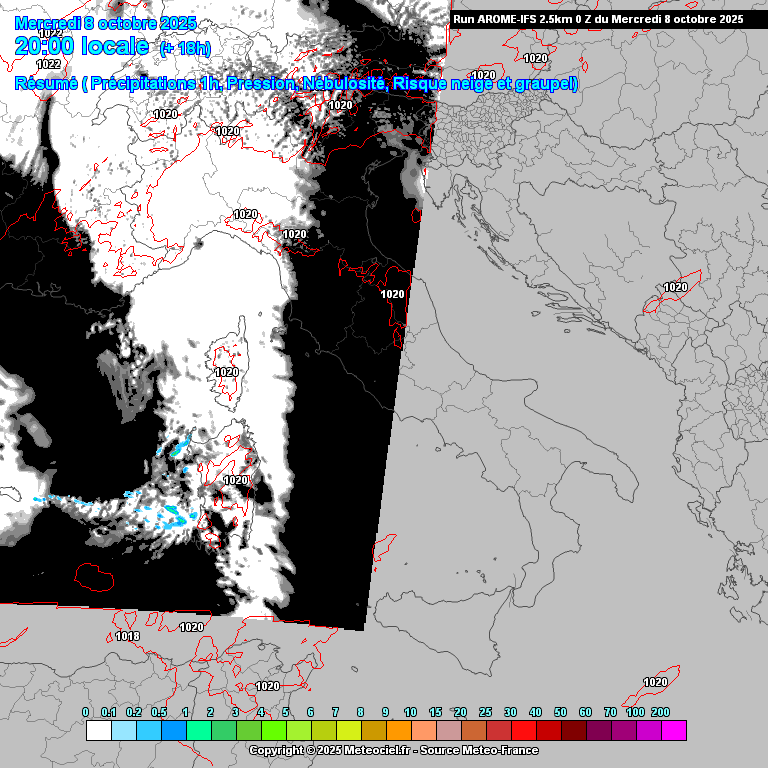Image resolution: width=768 pixels, height=768 pixels.
Task: Click the white 0 mm legend swatch
Action: pos(98,731)
